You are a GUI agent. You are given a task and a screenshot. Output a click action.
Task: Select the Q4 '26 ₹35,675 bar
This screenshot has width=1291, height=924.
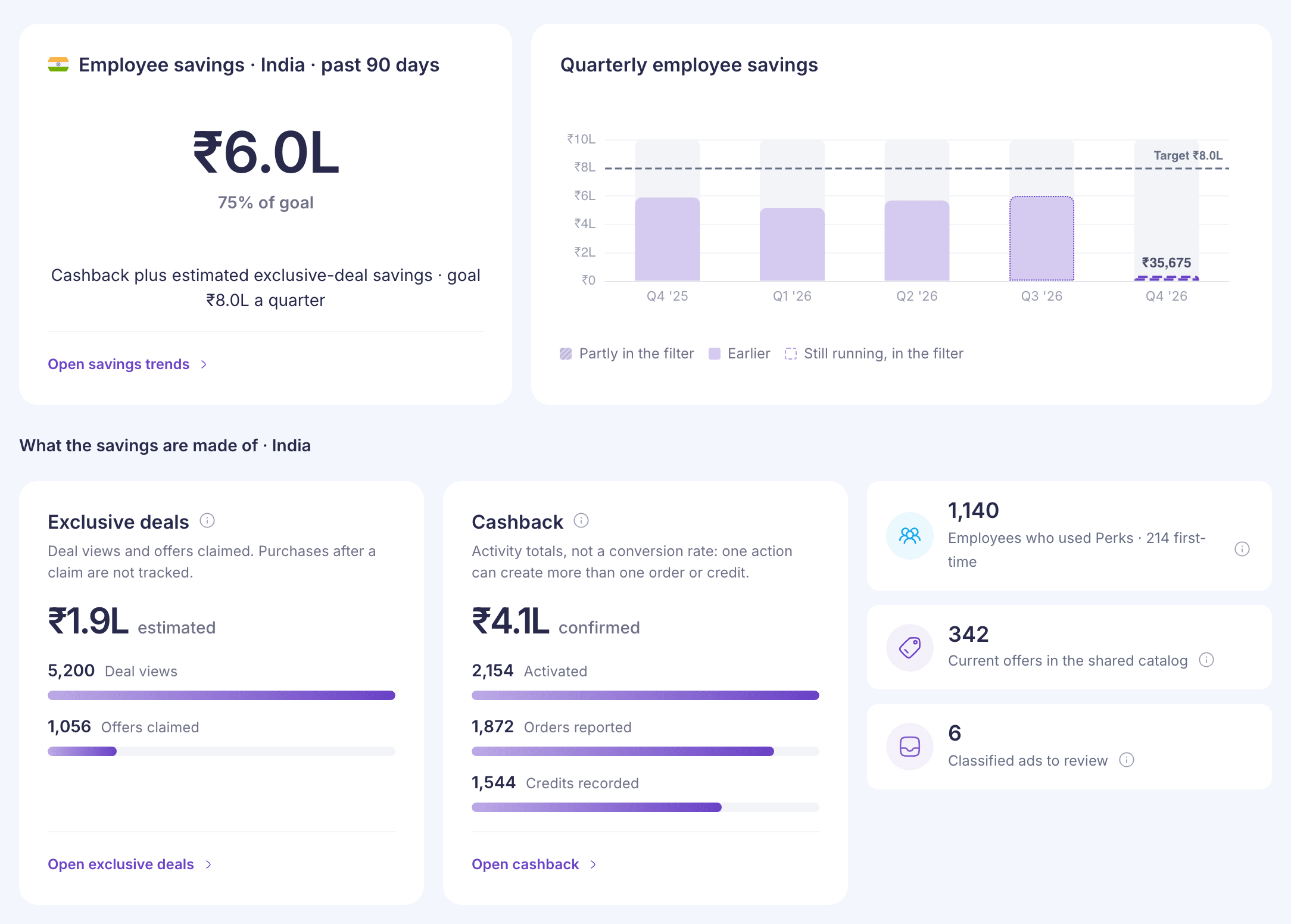click(1167, 278)
